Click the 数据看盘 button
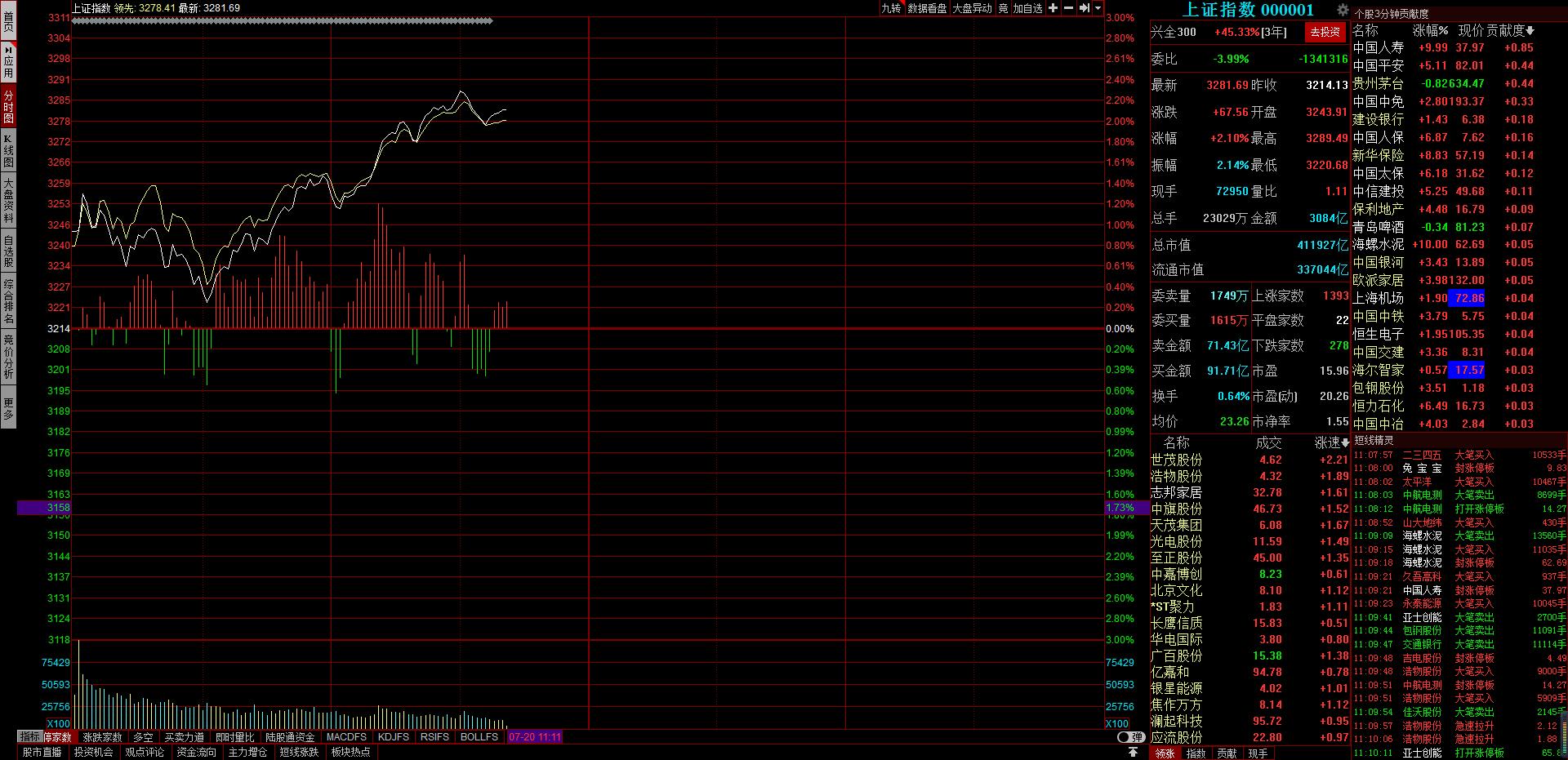1568x760 pixels. (927, 8)
